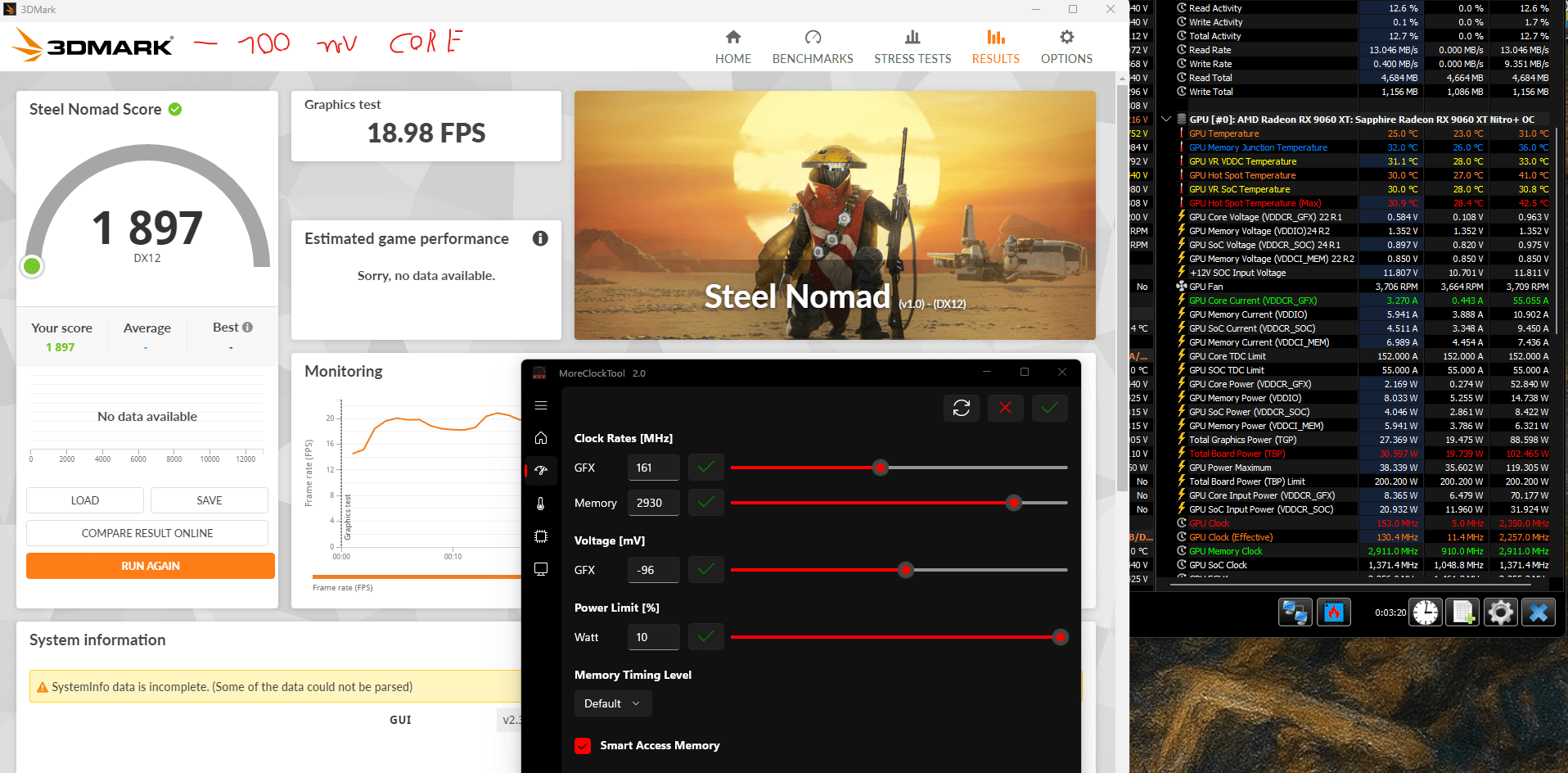
Task: Toggle the Smart Access Memory checkbox
Action: coord(583,746)
